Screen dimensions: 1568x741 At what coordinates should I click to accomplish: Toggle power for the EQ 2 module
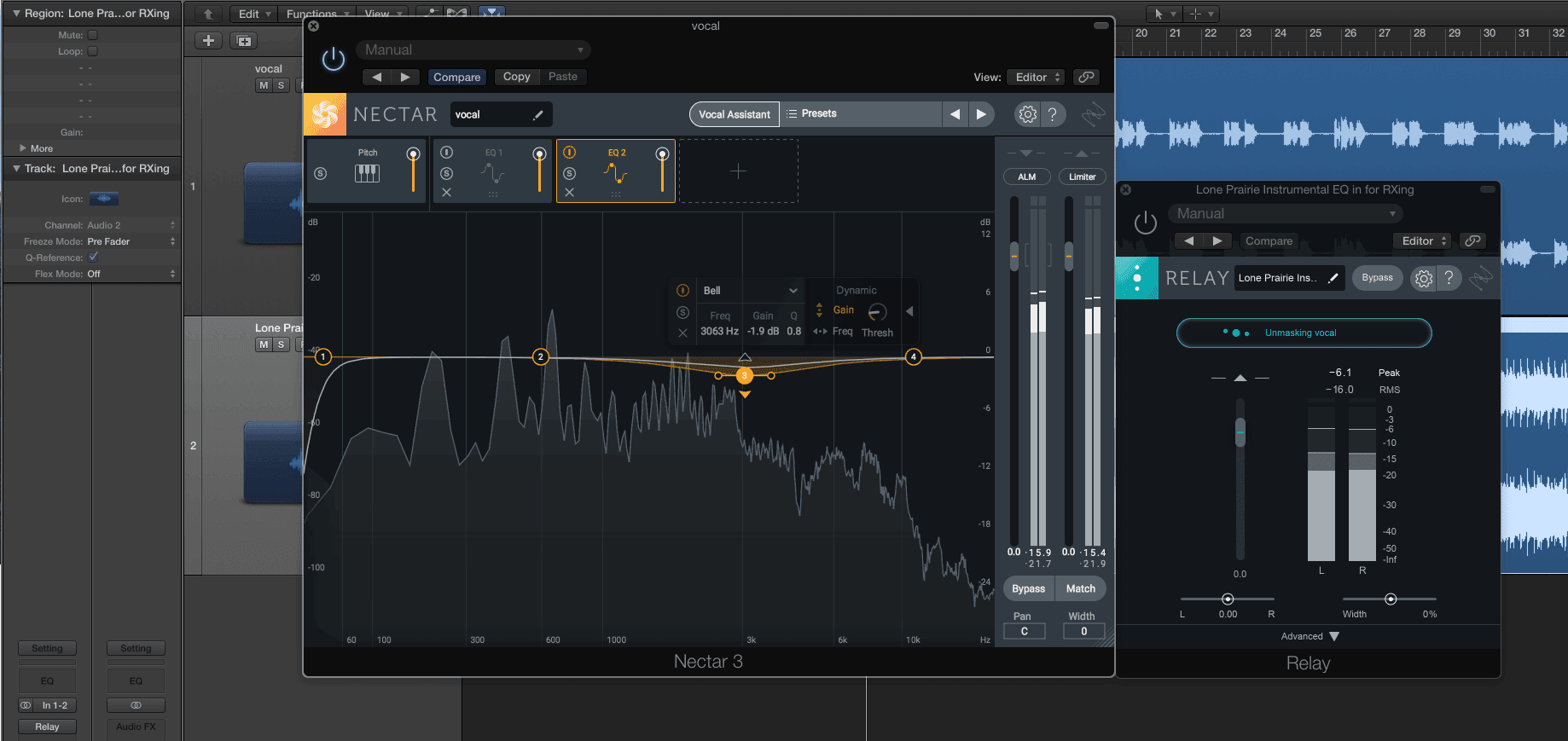(569, 153)
